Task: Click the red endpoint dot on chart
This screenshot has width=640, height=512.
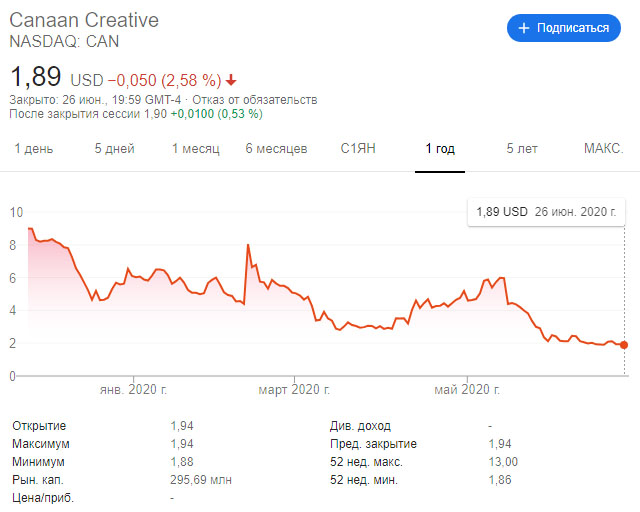Action: pos(625,345)
